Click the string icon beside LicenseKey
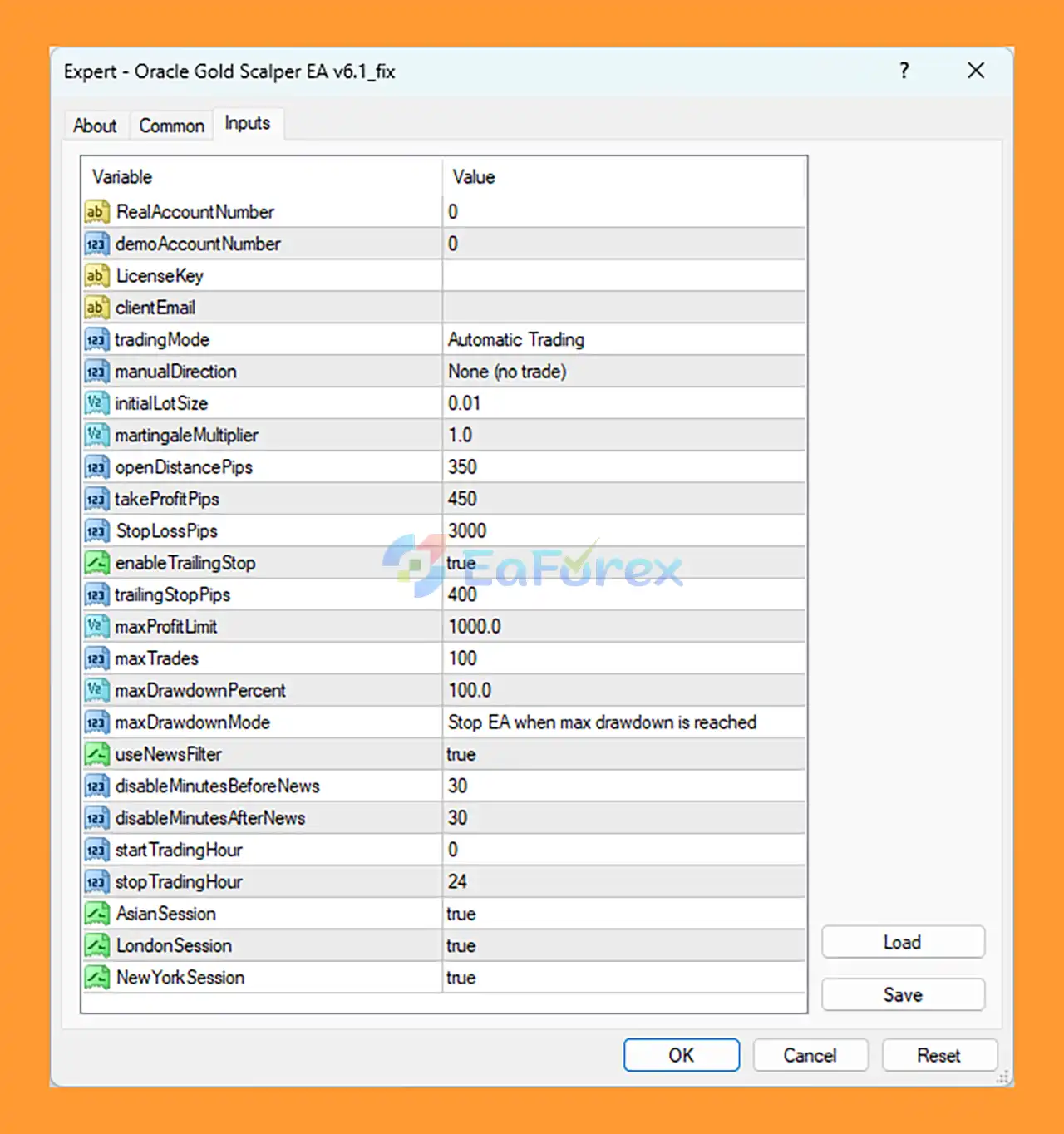The width and height of the screenshot is (1064, 1134). [96, 276]
